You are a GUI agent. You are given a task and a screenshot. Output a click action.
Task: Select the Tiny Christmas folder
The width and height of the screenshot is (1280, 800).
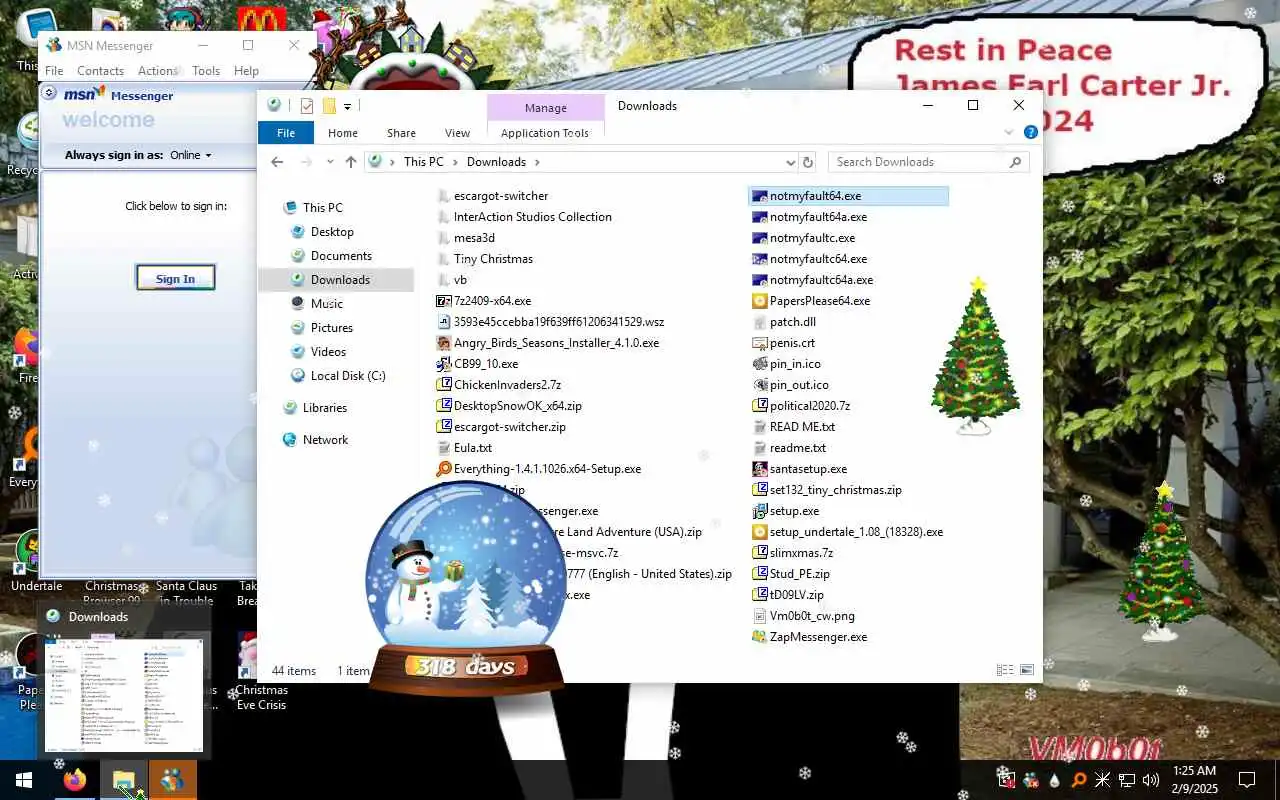coord(485,259)
